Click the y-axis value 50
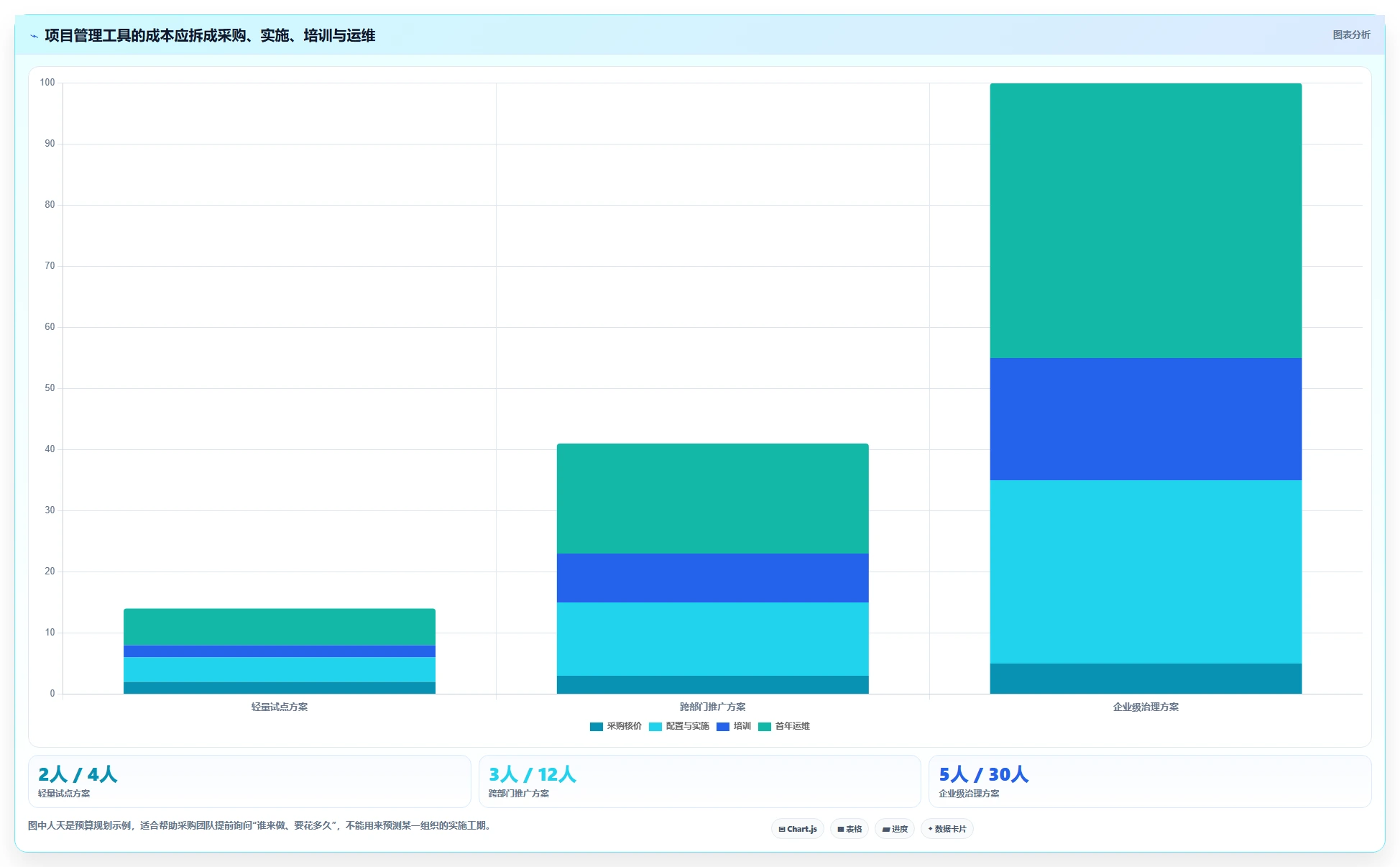The height and width of the screenshot is (867, 1400). pos(50,388)
